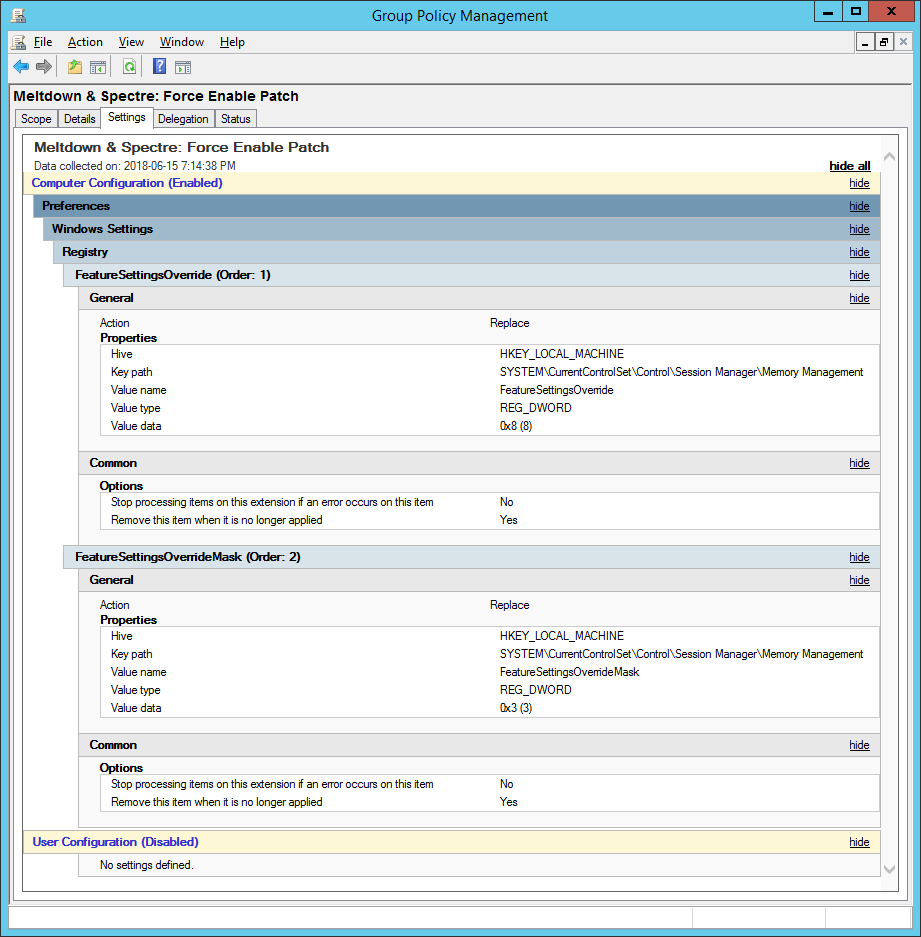Restore down the inner MDI child window

point(883,42)
